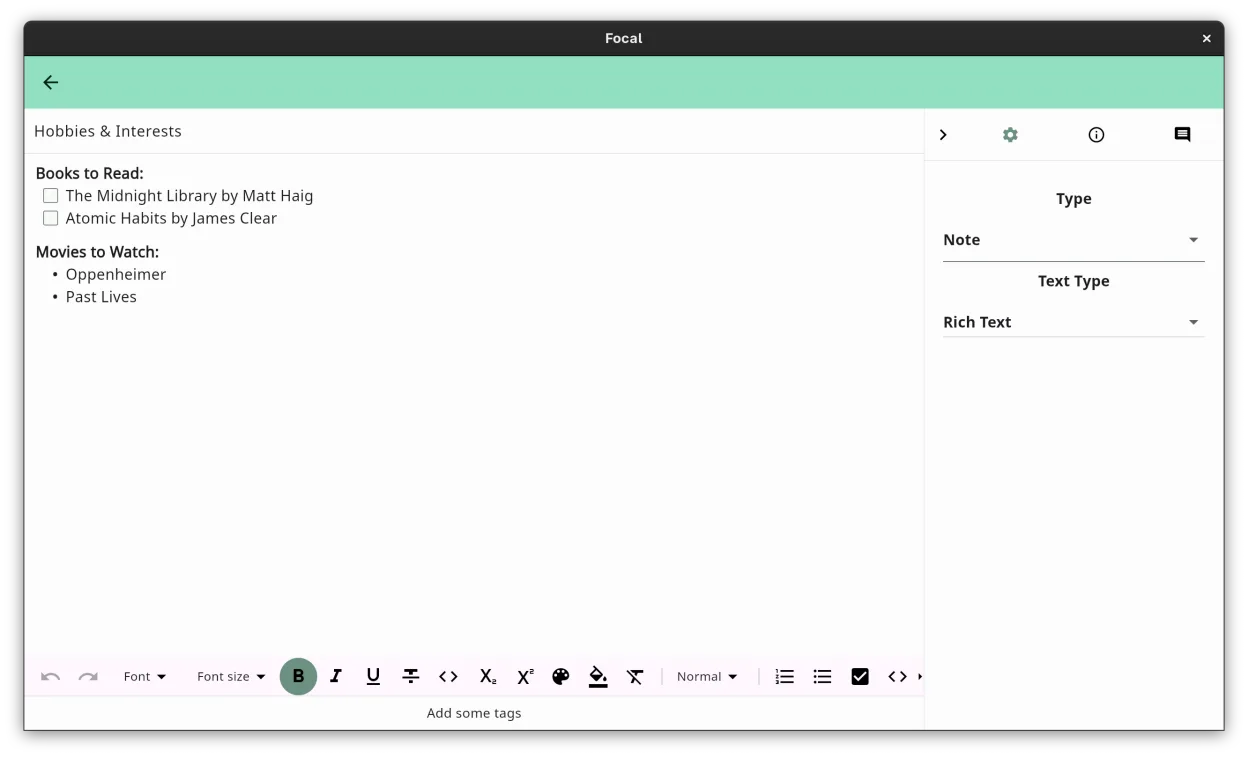The width and height of the screenshot is (1248, 757).
Task: Insert a bulleted list
Action: (x=822, y=677)
